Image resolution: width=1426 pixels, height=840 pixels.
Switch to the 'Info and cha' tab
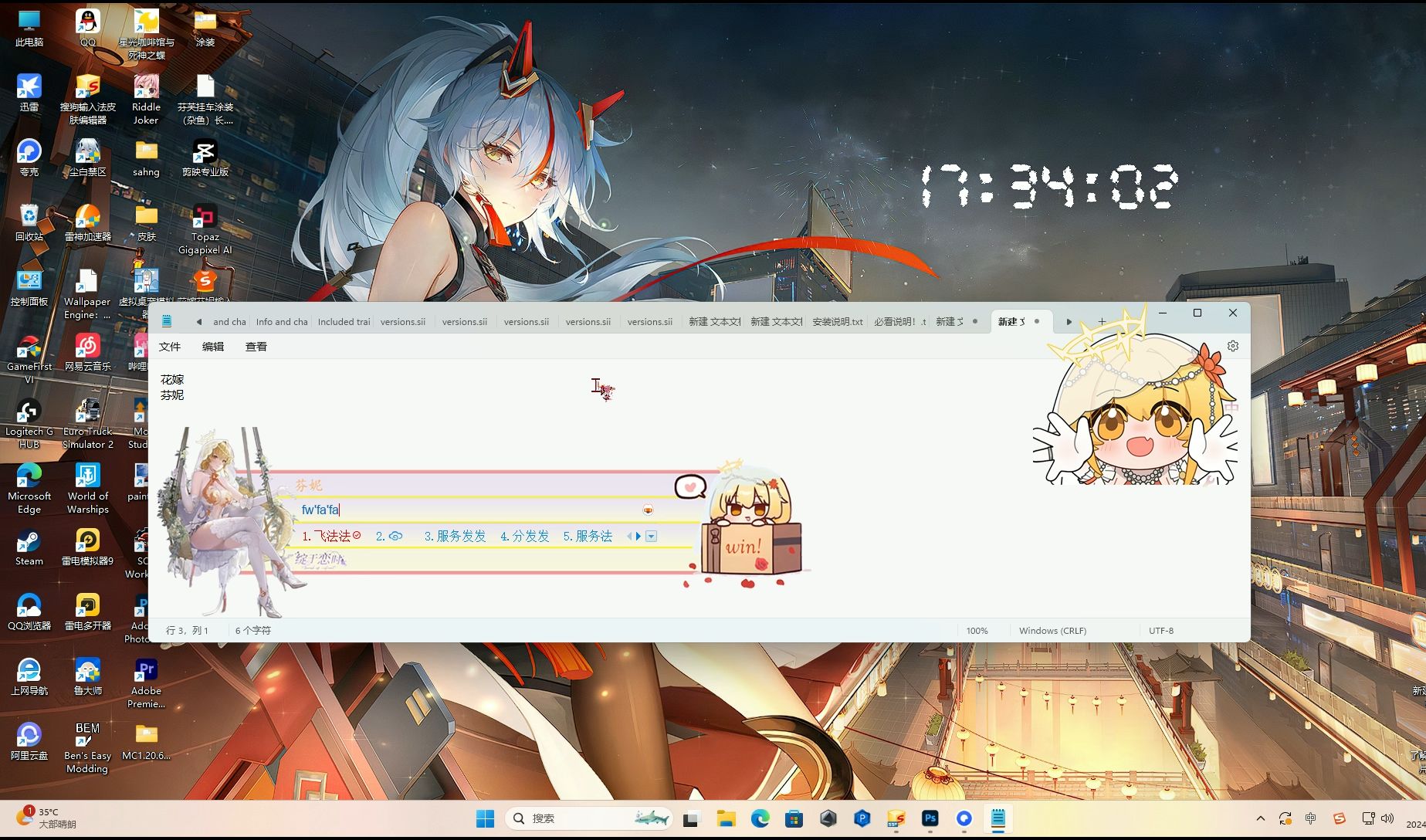[282, 322]
